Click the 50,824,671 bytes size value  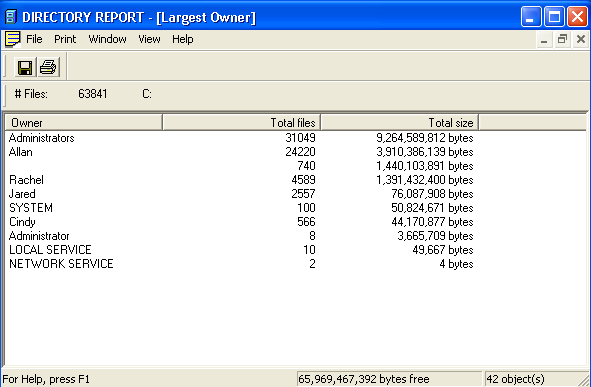pos(432,208)
